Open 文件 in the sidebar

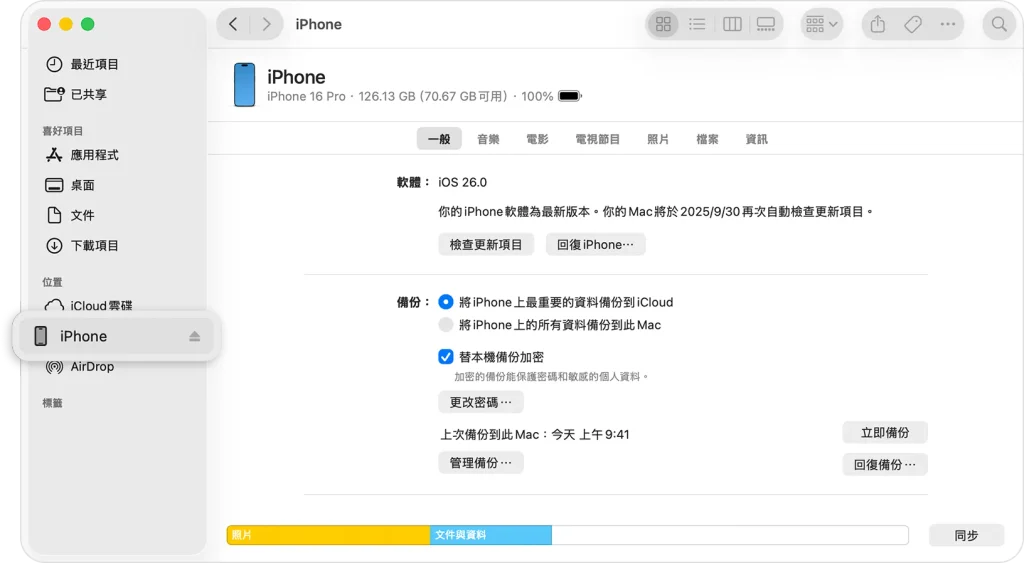tap(70, 215)
